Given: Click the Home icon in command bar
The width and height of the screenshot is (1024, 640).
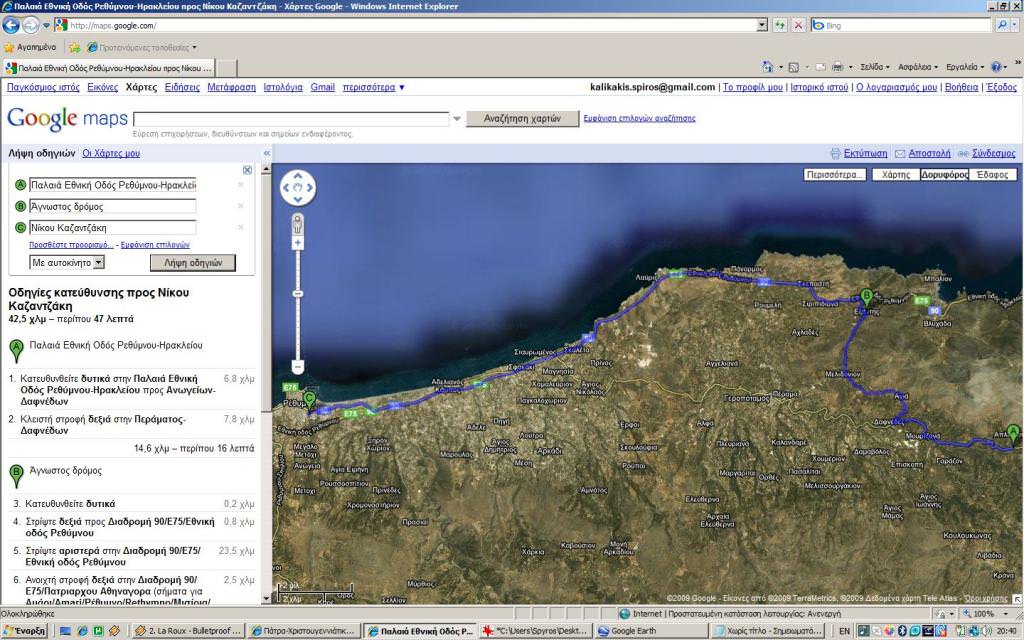Looking at the screenshot, I should point(768,67).
